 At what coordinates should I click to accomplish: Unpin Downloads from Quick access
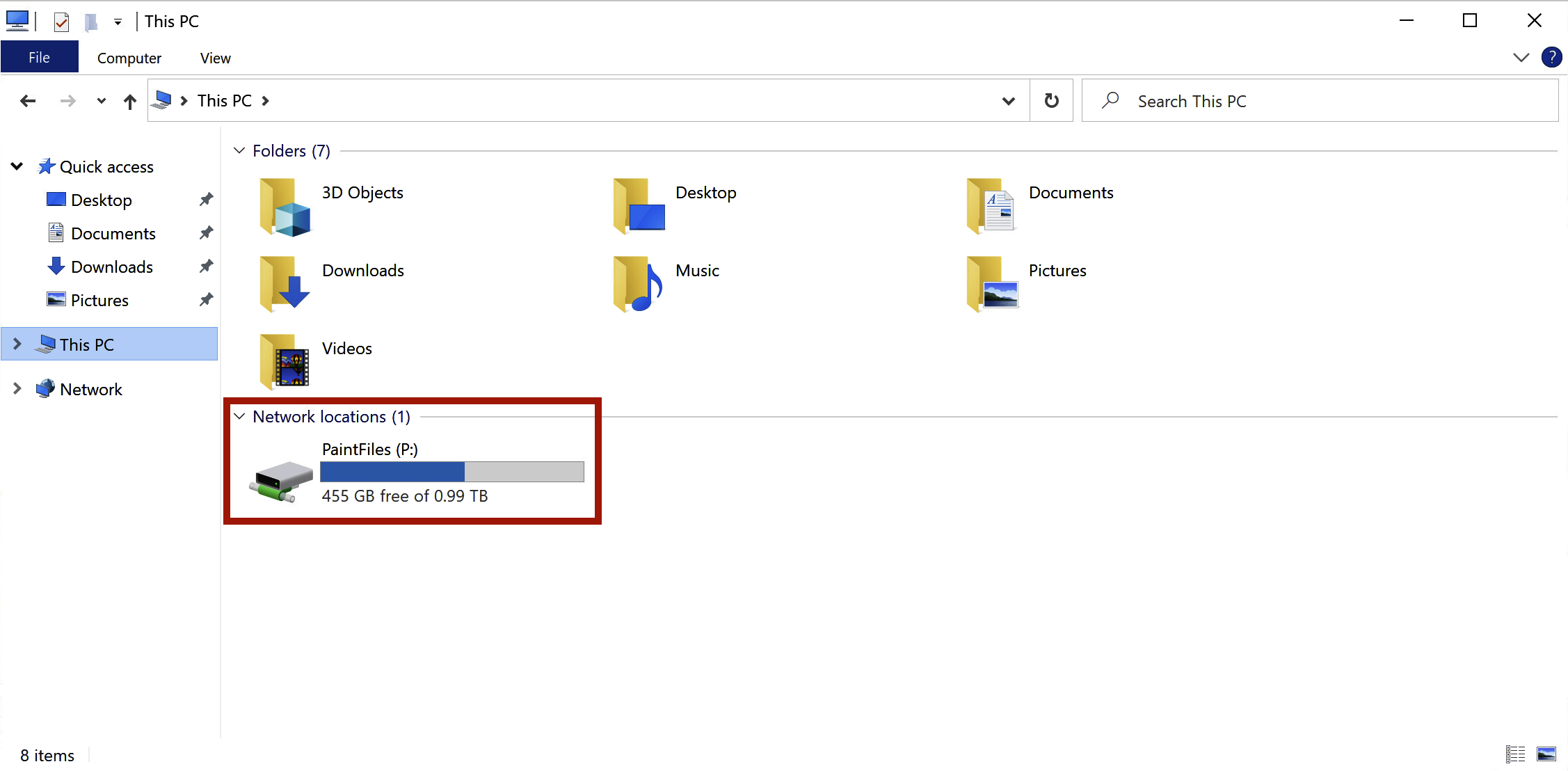coord(206,267)
